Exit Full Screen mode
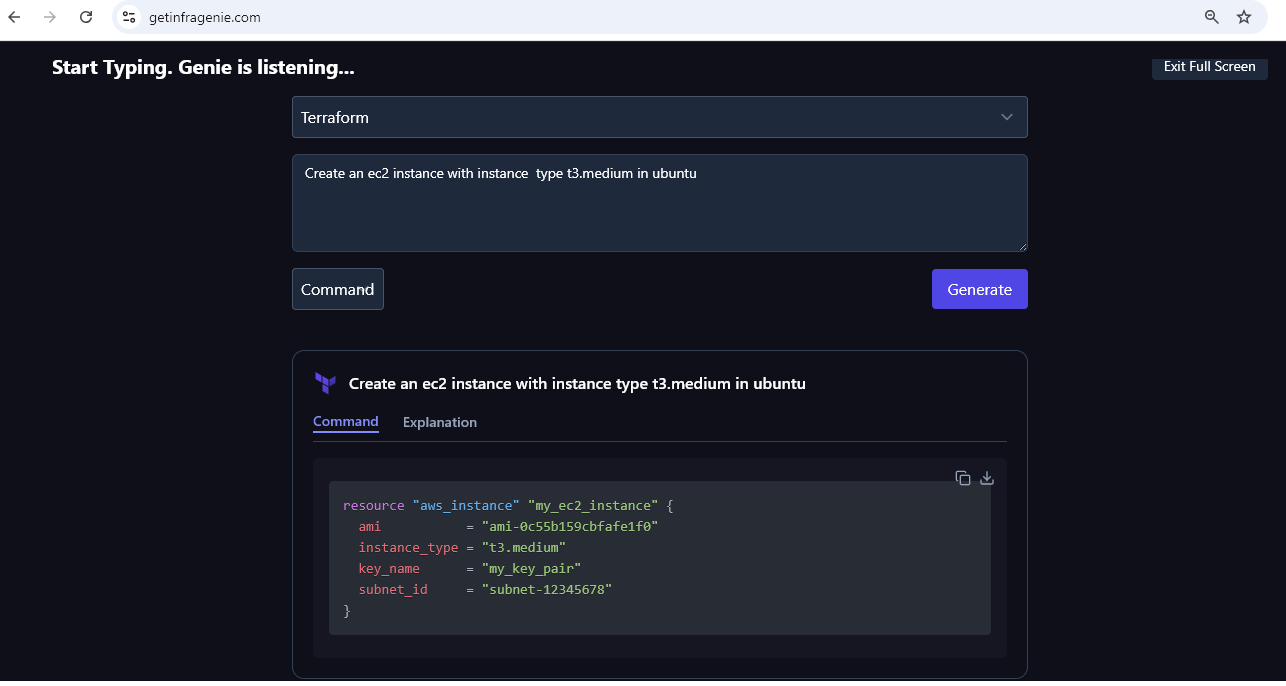 tap(1209, 67)
